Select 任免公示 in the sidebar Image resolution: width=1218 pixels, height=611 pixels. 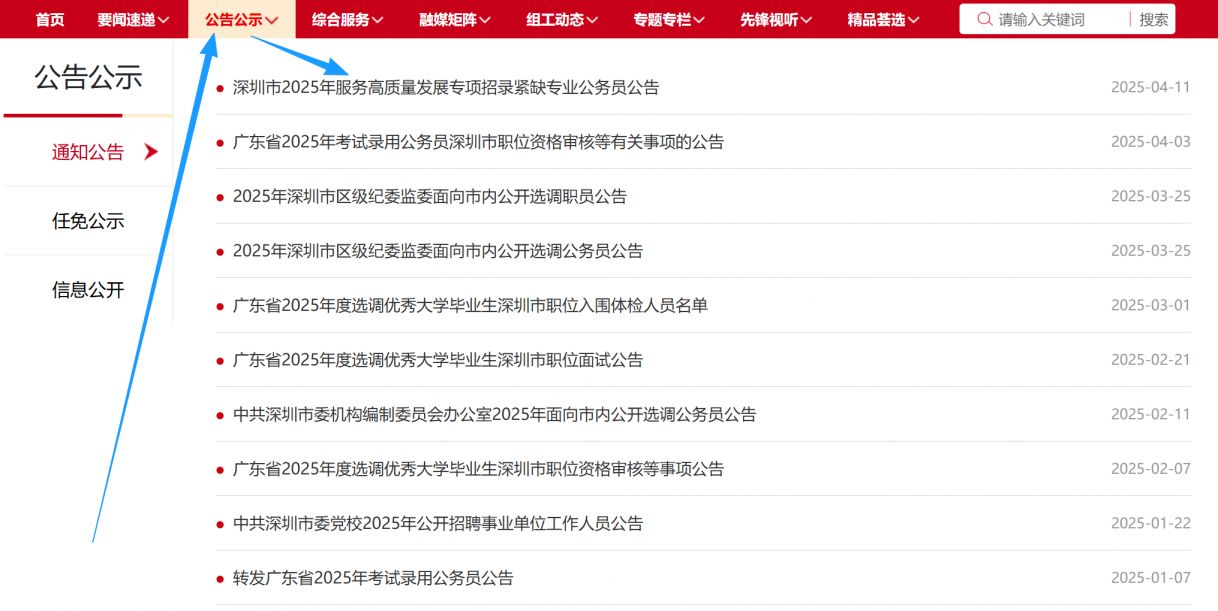click(88, 221)
